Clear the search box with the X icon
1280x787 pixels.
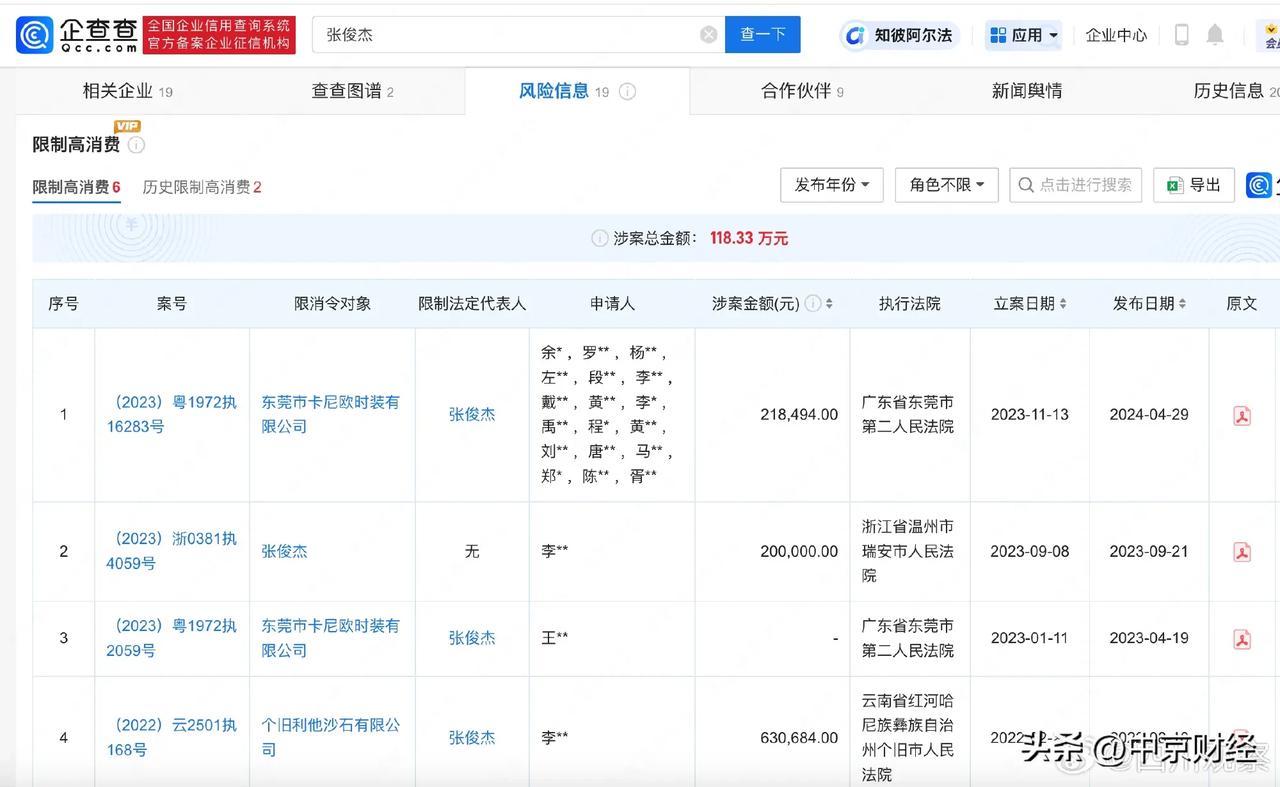[x=709, y=35]
